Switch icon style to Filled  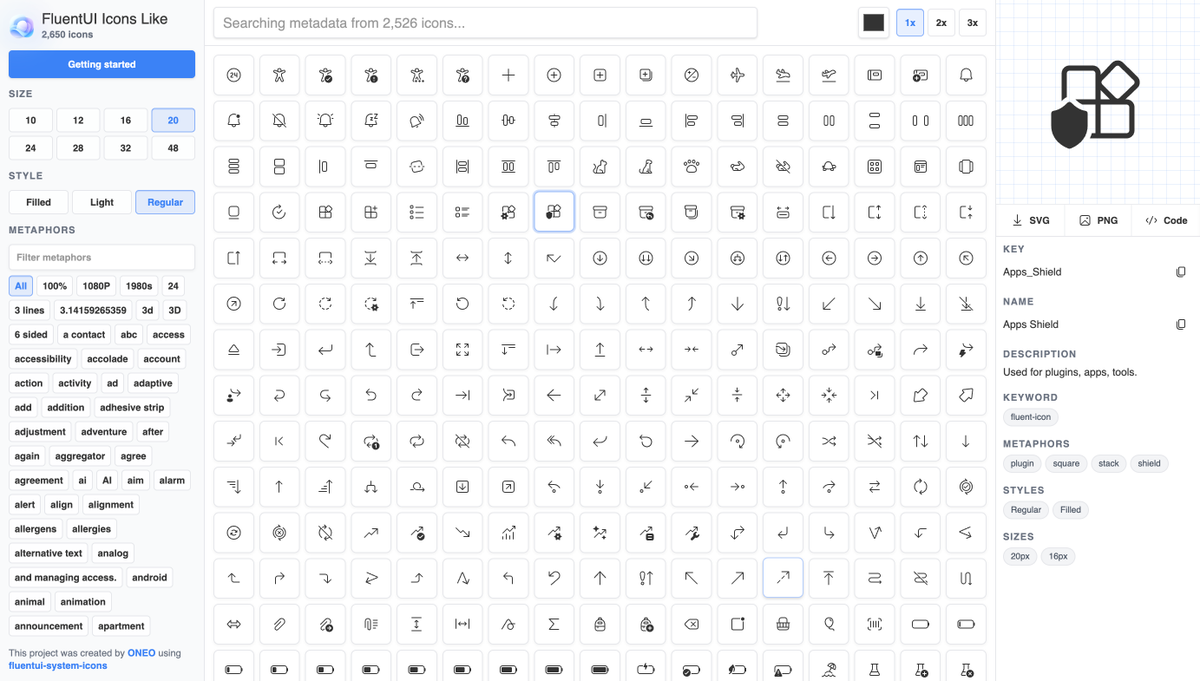[x=39, y=202]
